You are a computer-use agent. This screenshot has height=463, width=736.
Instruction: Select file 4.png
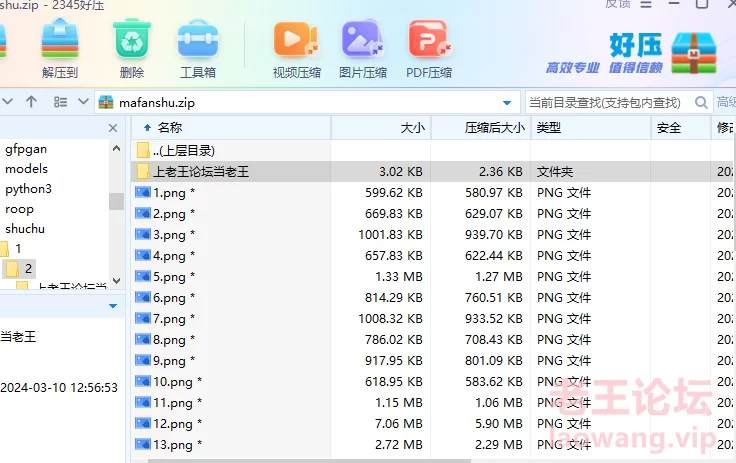[432, 255]
